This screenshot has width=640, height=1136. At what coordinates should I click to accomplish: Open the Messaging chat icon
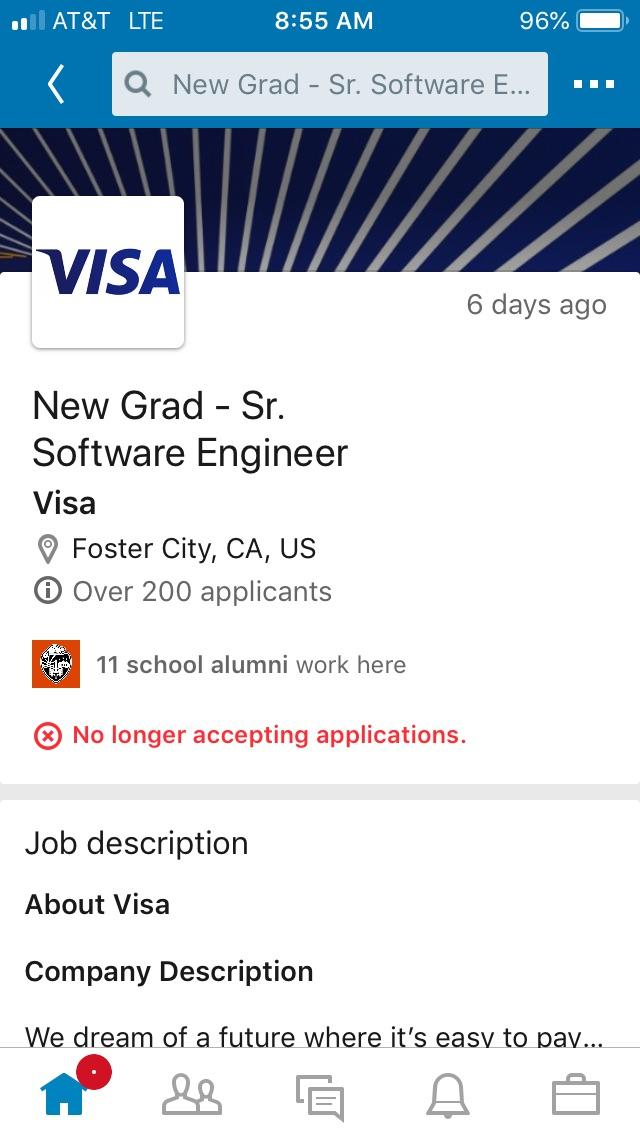tap(320, 1096)
